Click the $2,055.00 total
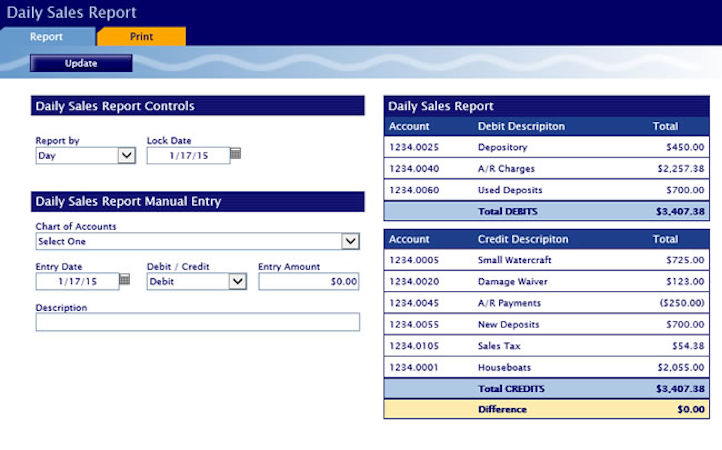The image size is (722, 450). (681, 367)
